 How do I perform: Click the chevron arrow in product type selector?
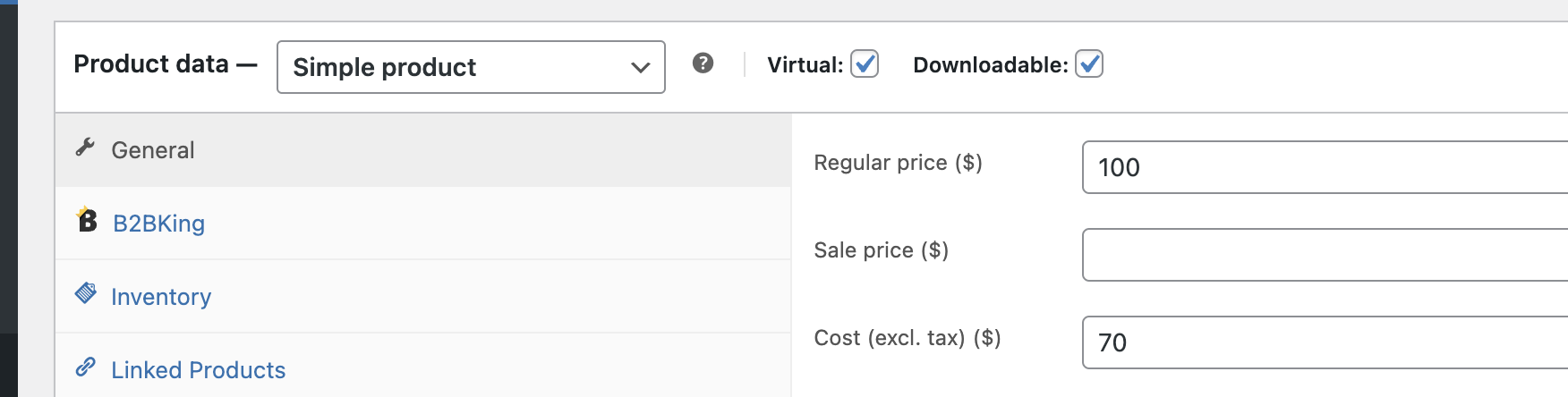(x=640, y=68)
